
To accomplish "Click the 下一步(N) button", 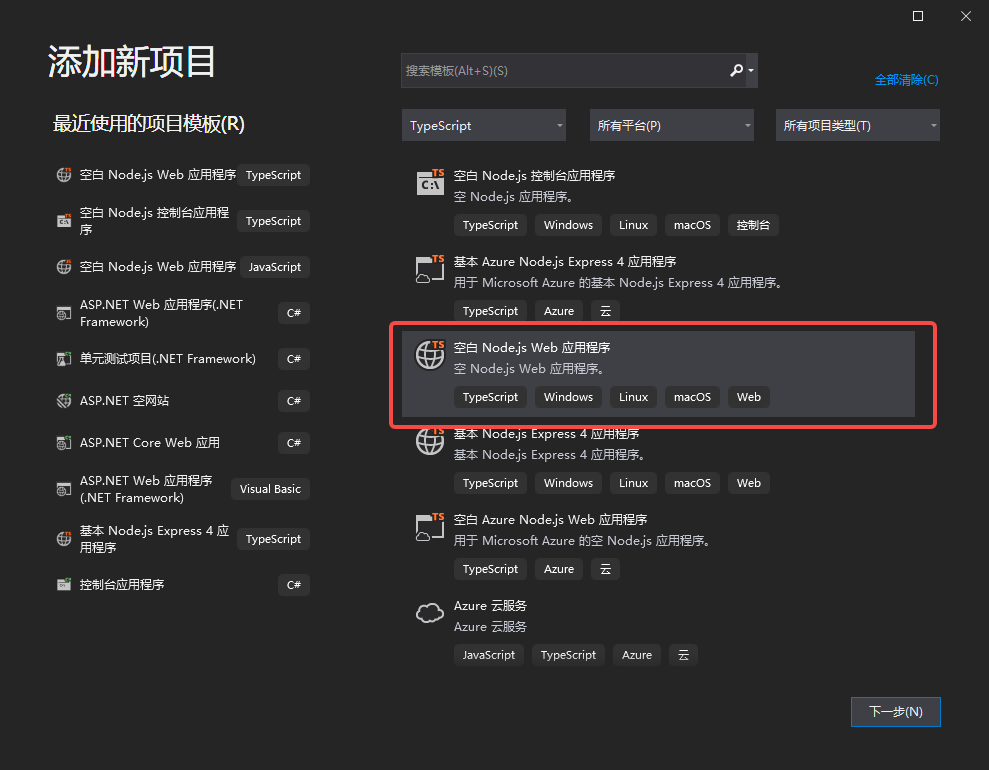I will 896,712.
